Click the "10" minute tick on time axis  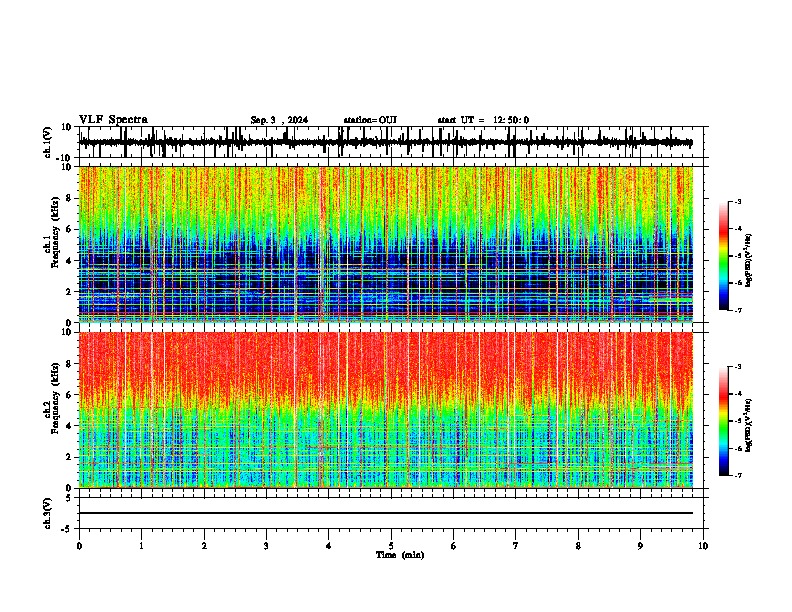(x=703, y=546)
